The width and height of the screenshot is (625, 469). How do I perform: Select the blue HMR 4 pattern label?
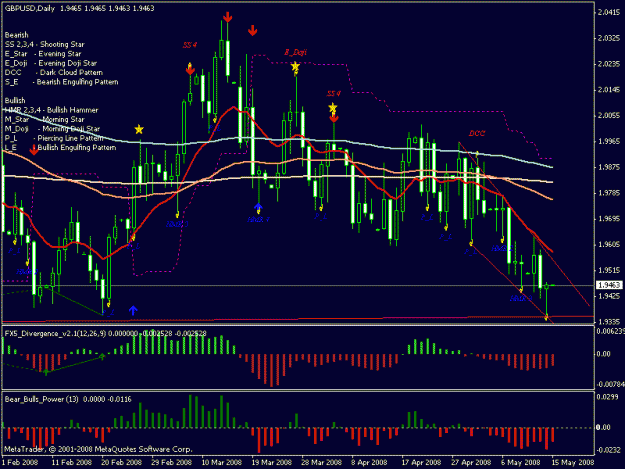258,219
